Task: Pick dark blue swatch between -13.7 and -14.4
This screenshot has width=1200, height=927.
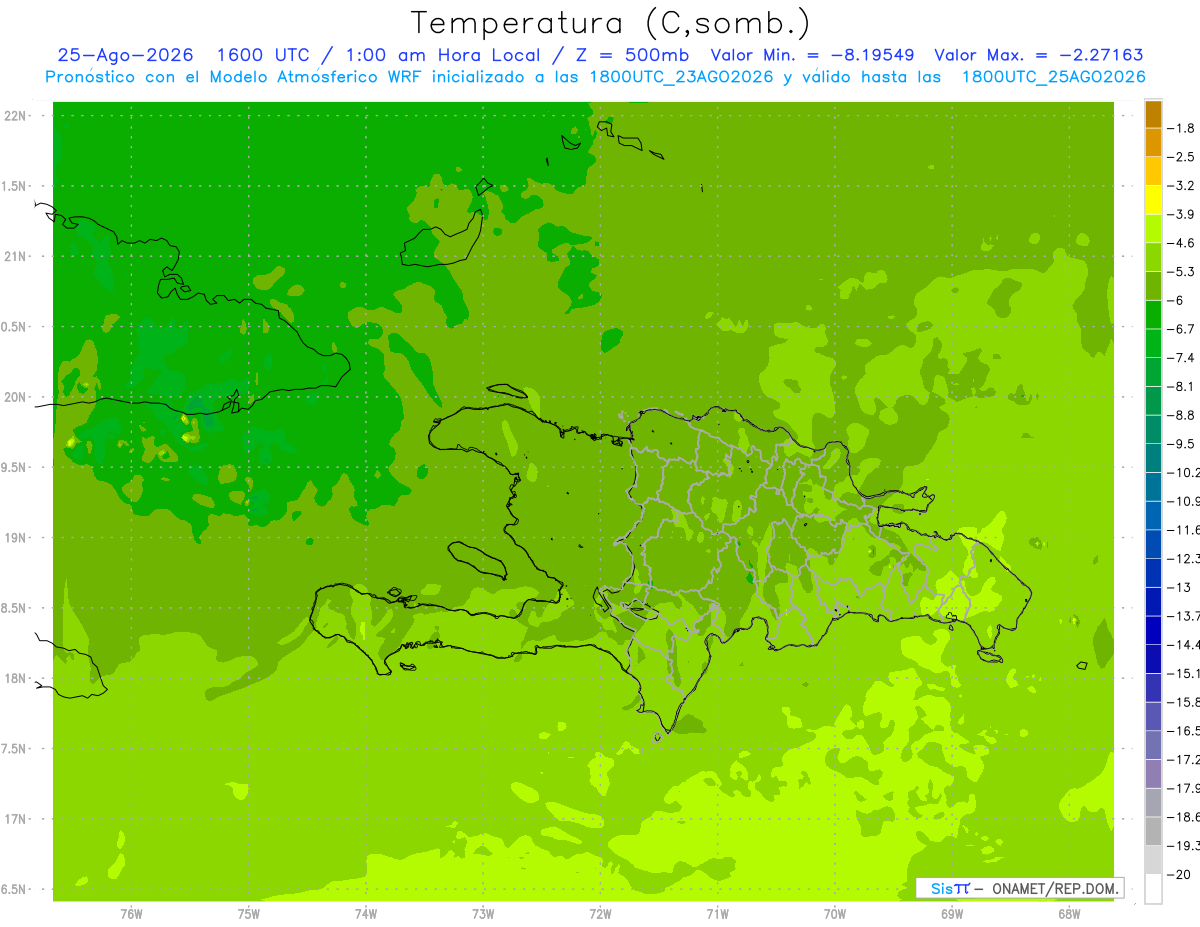Action: [1153, 630]
